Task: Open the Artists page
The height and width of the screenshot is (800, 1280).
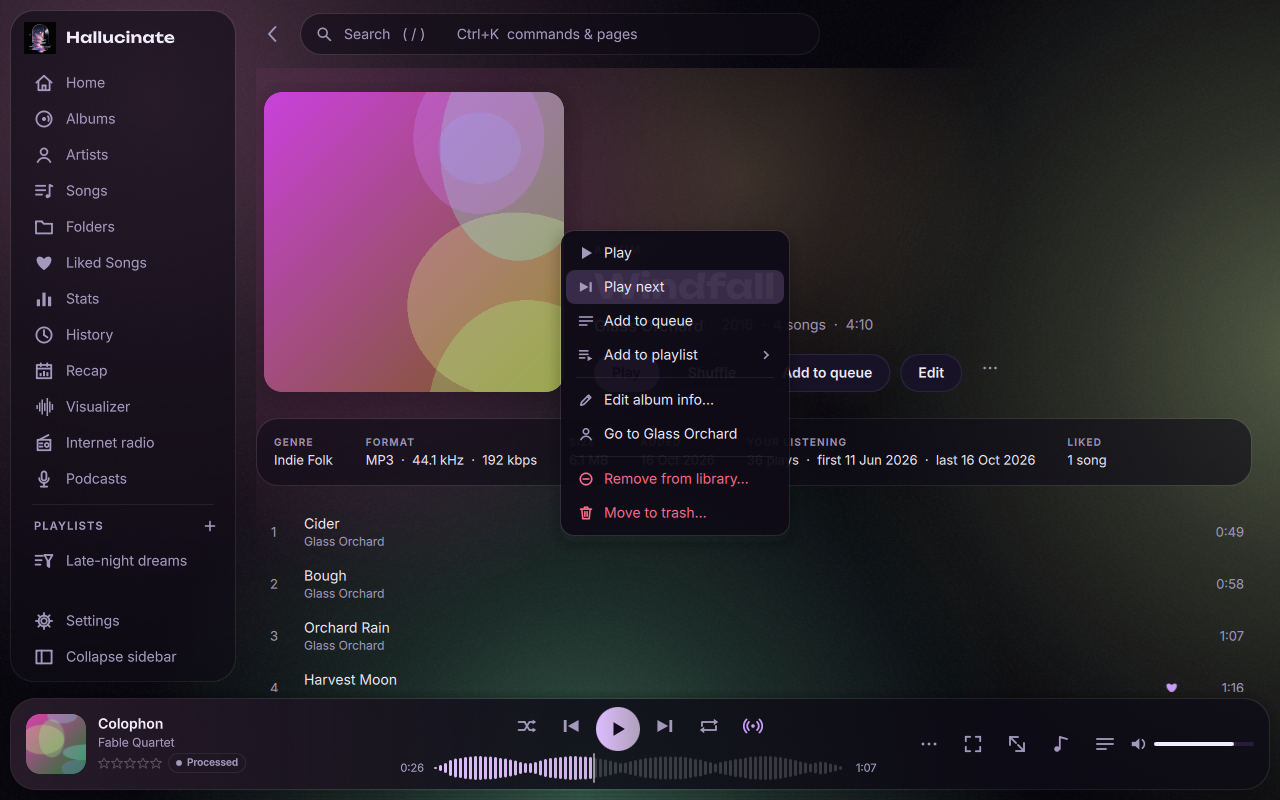Action: coord(123,155)
